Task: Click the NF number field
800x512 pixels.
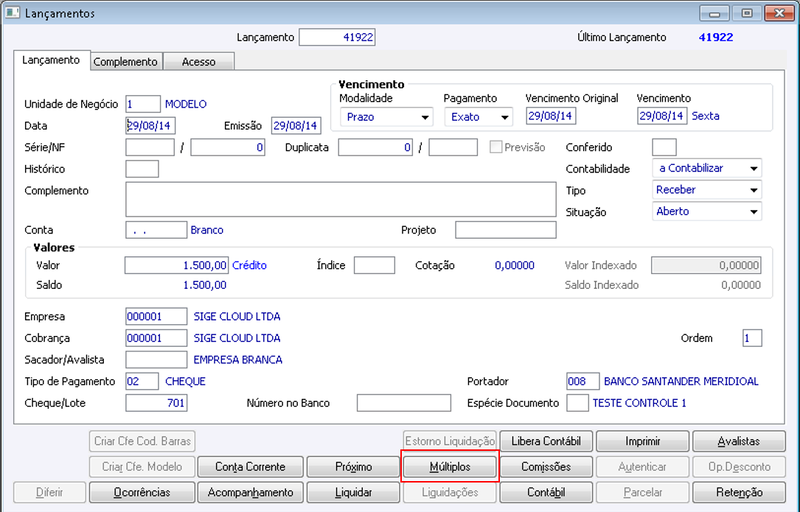Action: [228, 147]
